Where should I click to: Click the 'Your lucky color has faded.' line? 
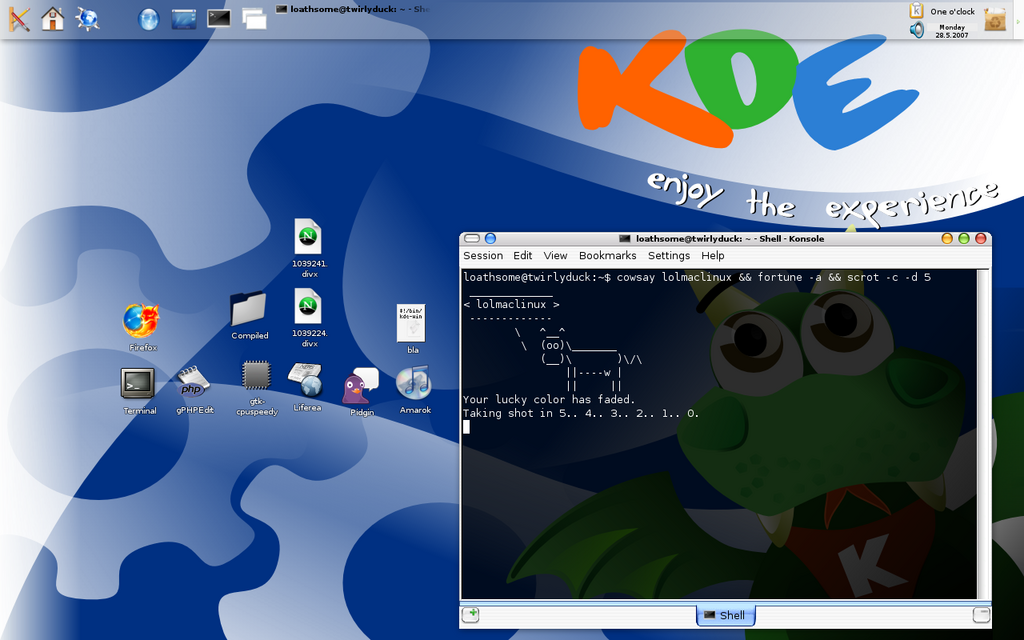point(549,399)
